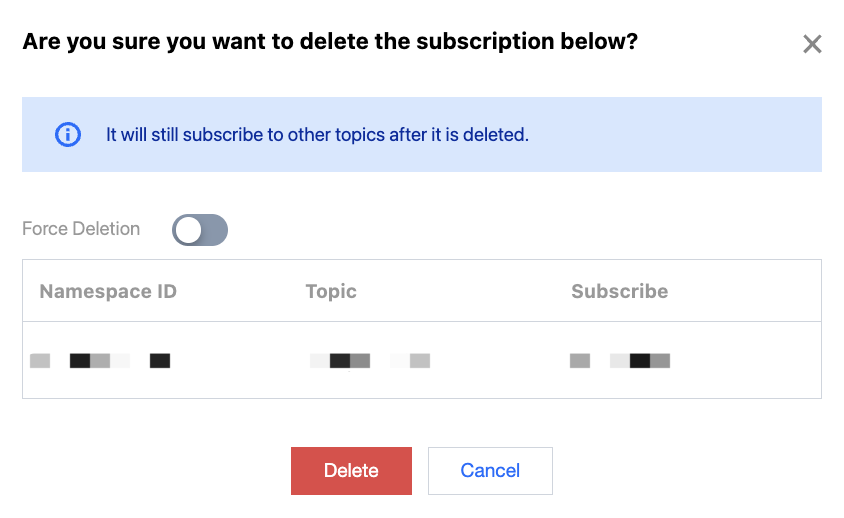Viewport: 844px width, 518px height.
Task: Select the Topic column header
Action: [331, 292]
